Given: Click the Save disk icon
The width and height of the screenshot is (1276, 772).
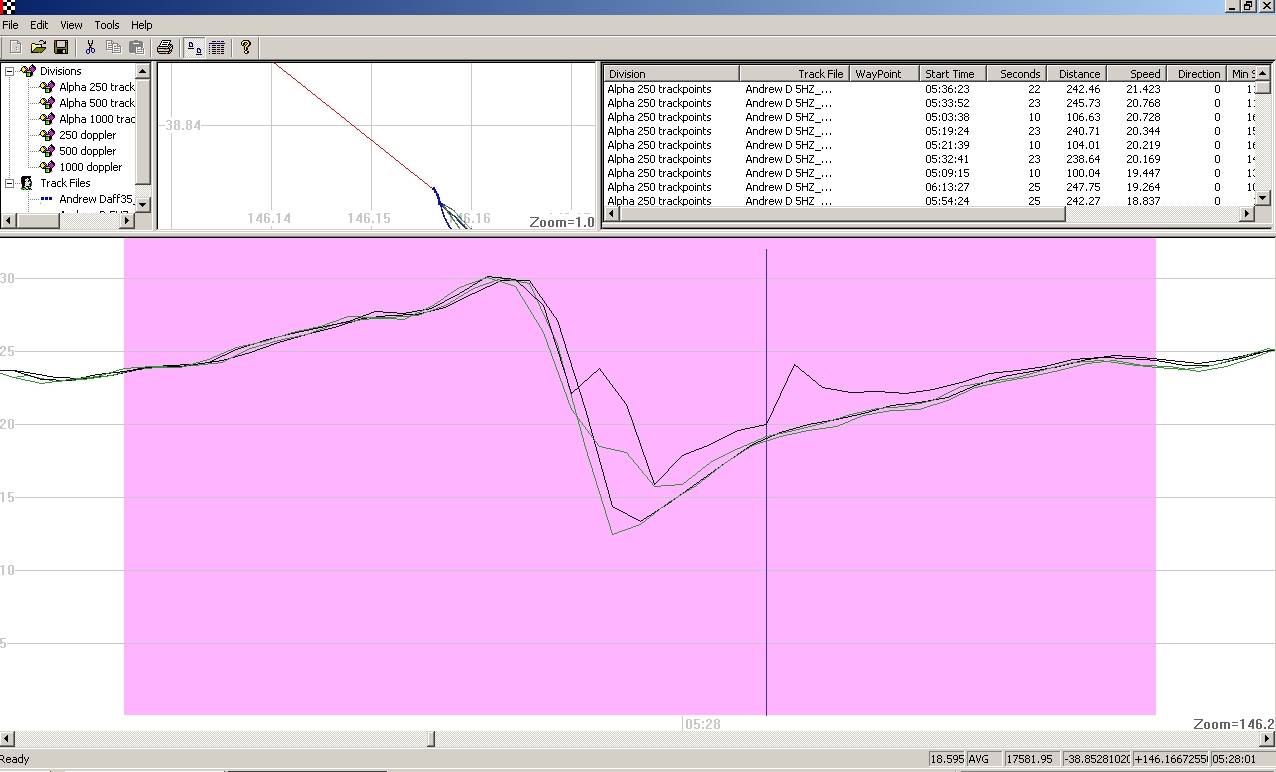Looking at the screenshot, I should pyautogui.click(x=60, y=47).
